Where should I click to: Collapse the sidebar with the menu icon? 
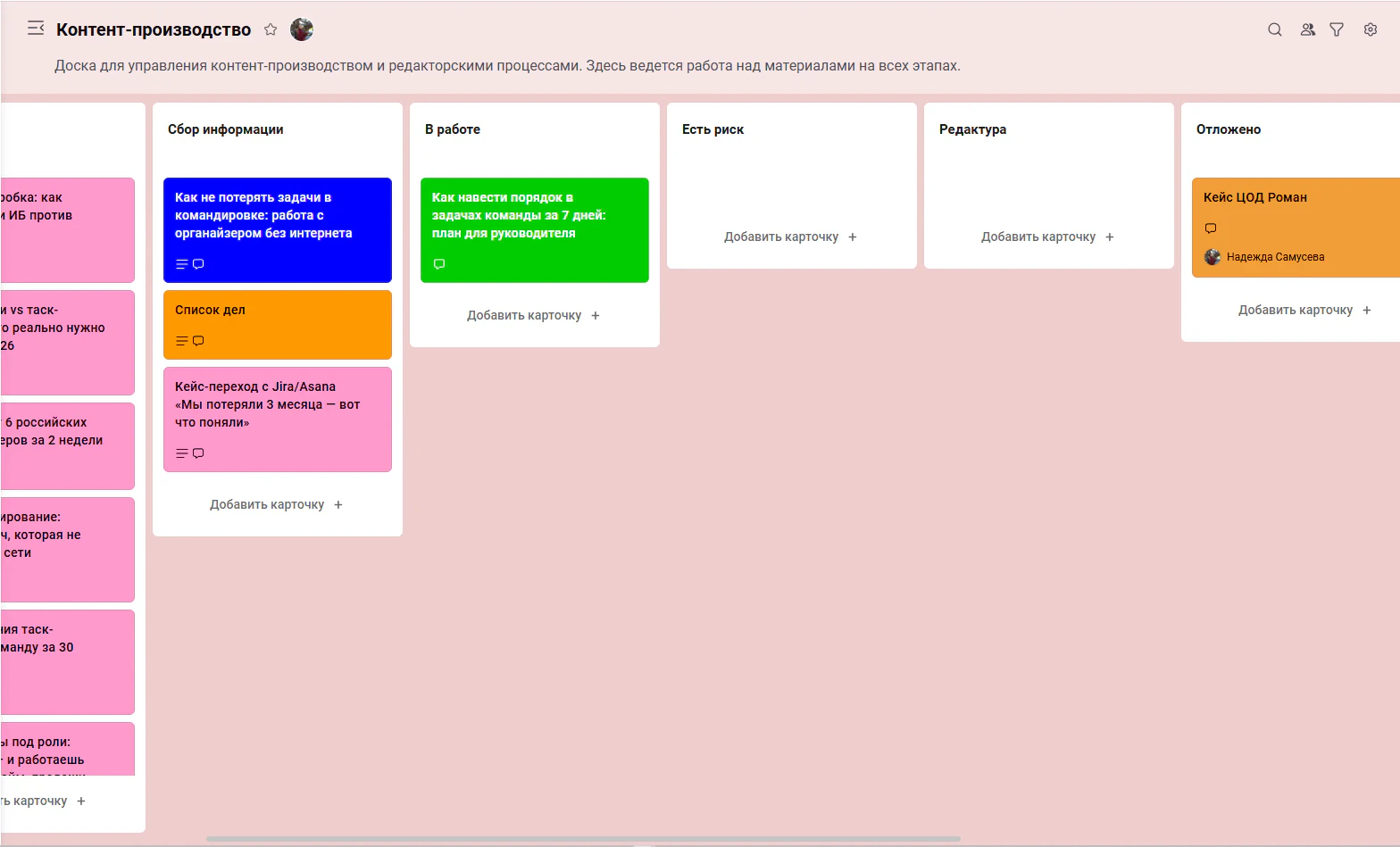36,29
